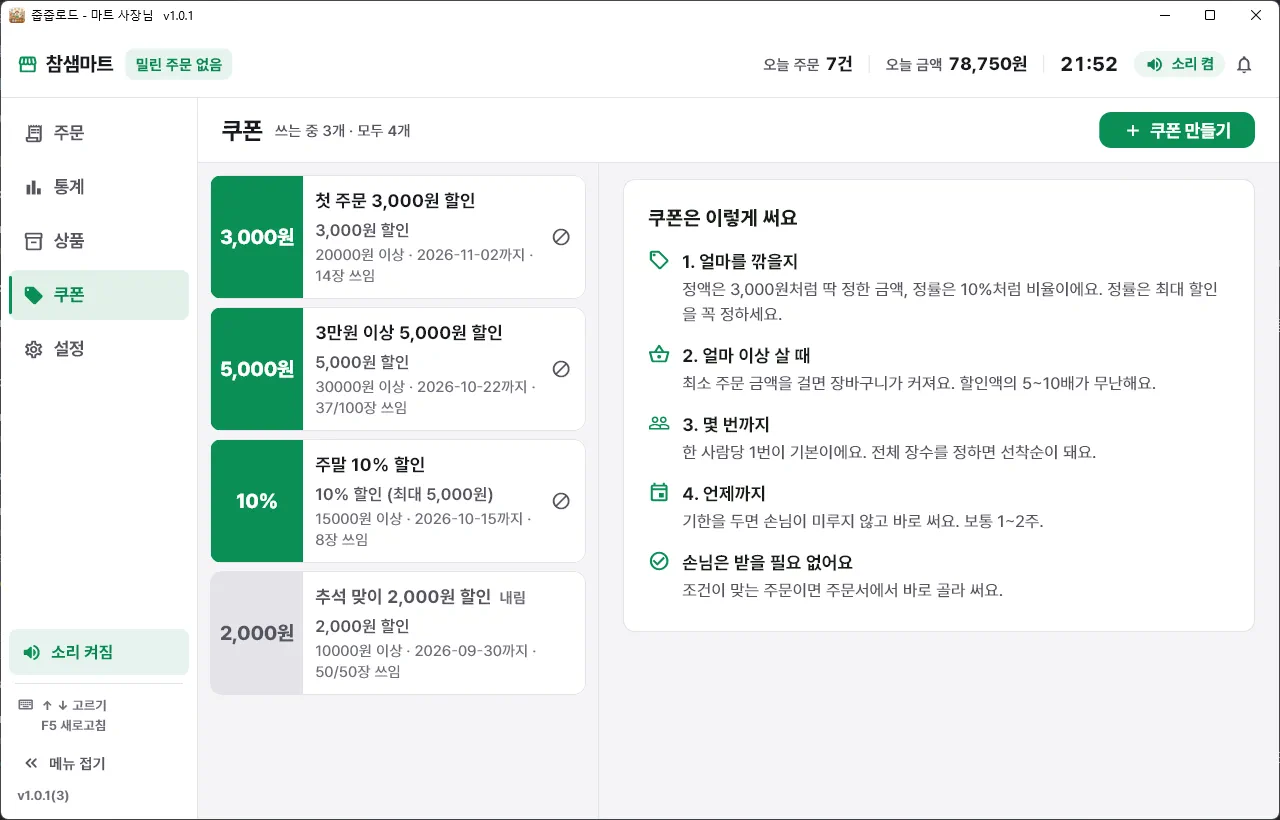The height and width of the screenshot is (820, 1280).
Task: Click the F5 새로고침 hint
Action: coord(73,725)
